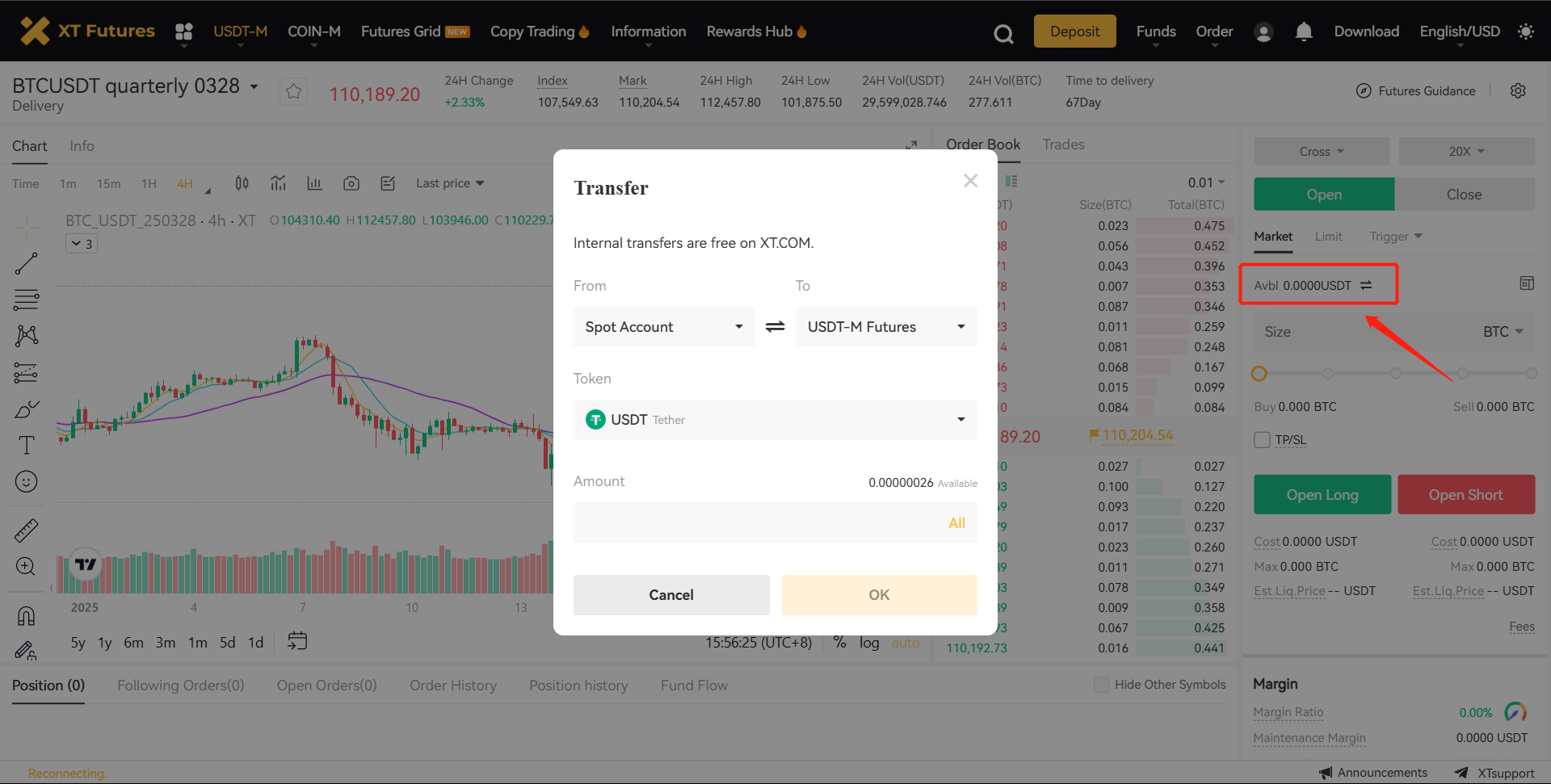
Task: Toggle the light/dark theme icon
Action: (x=1525, y=31)
